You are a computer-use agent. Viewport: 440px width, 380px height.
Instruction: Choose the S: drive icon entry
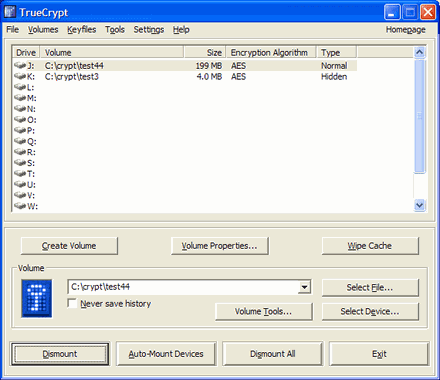(20, 163)
